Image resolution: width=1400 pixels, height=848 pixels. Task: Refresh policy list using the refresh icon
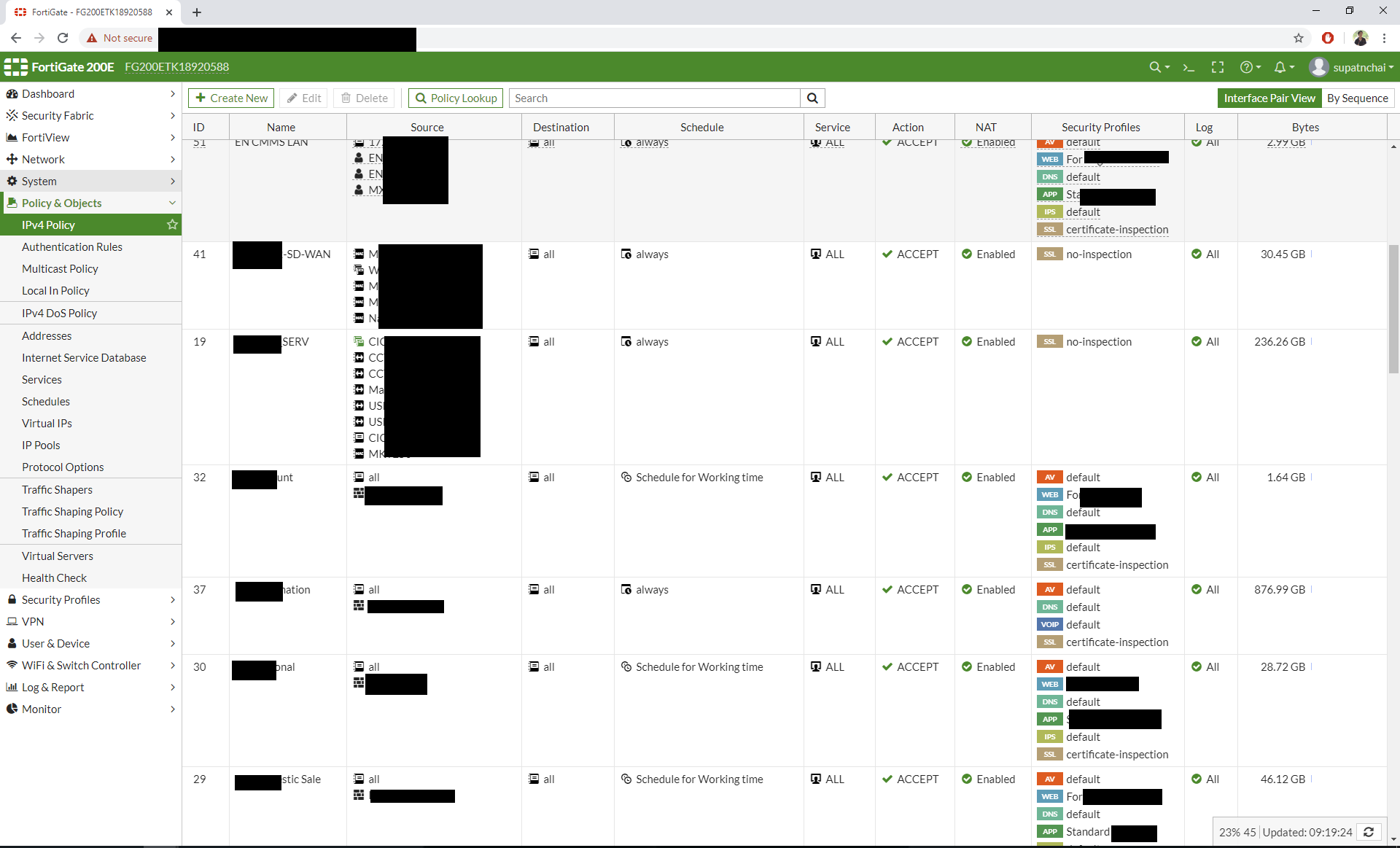[1369, 832]
